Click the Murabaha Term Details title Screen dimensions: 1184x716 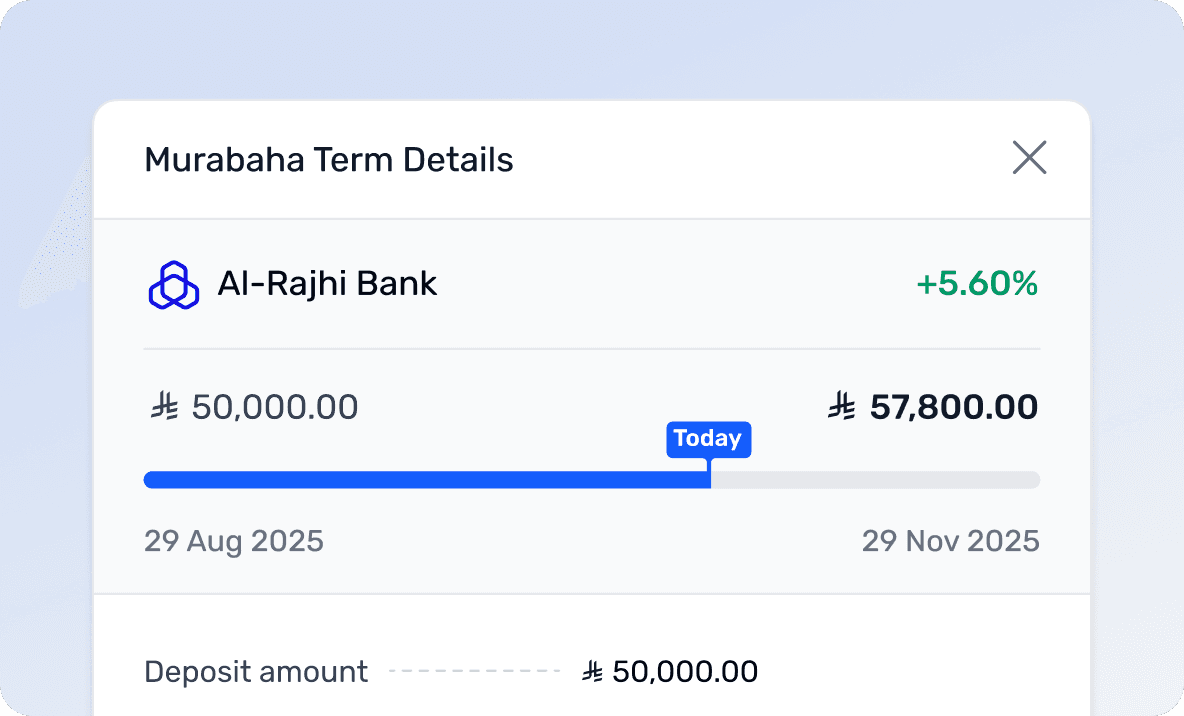(329, 160)
